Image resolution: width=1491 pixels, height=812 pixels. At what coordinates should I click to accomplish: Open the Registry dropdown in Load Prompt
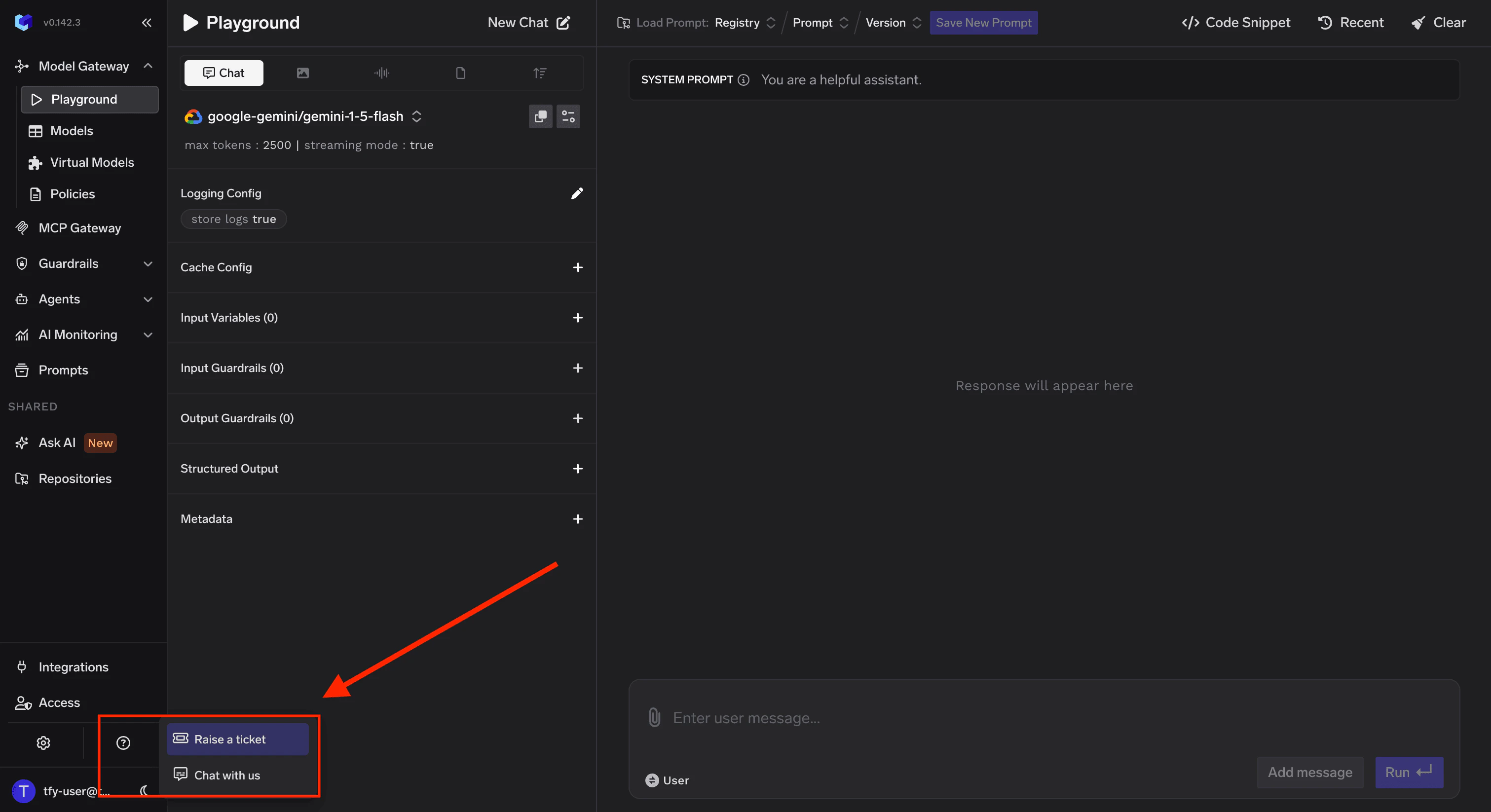click(x=745, y=23)
